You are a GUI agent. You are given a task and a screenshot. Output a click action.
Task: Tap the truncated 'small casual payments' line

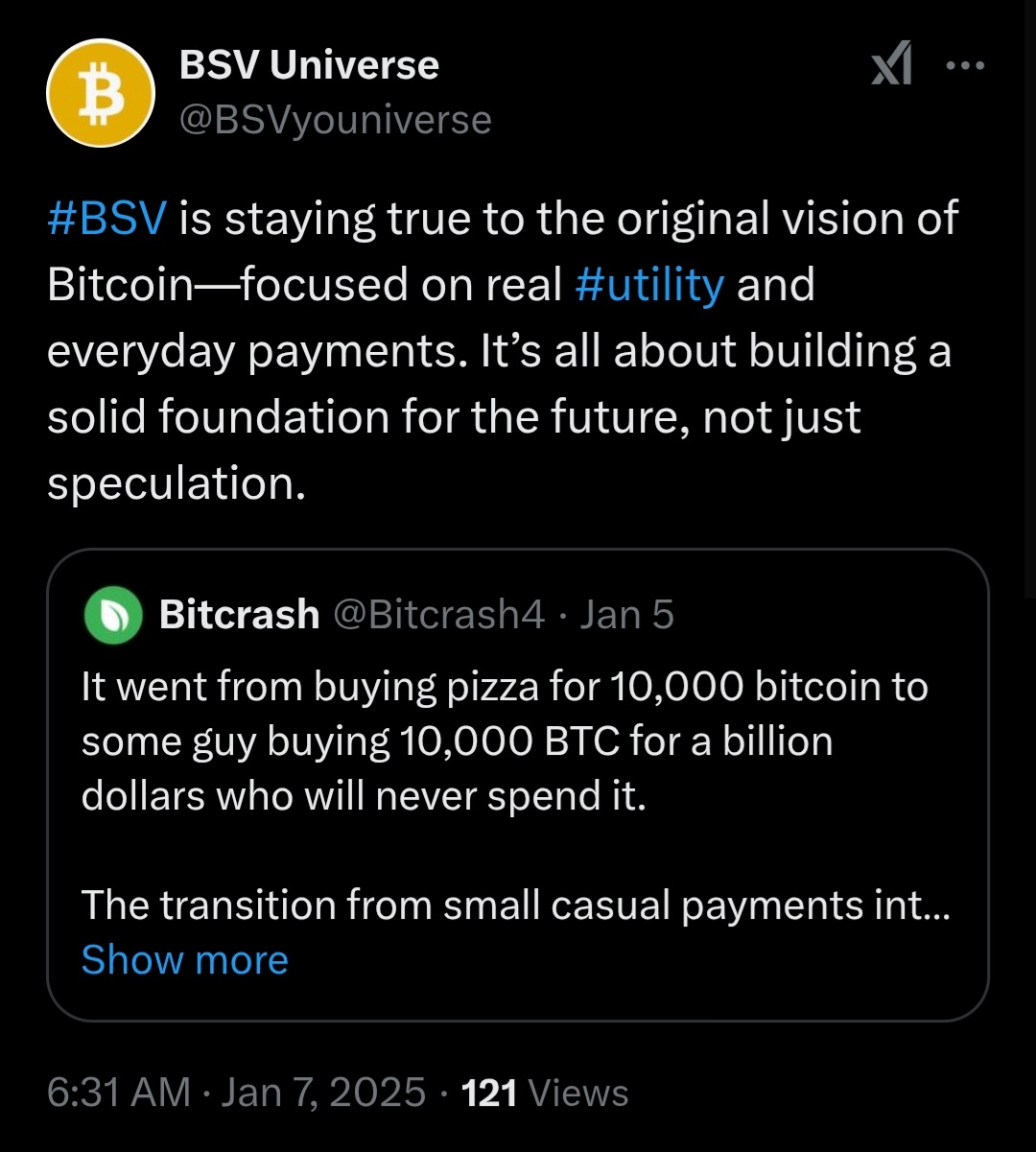516,905
